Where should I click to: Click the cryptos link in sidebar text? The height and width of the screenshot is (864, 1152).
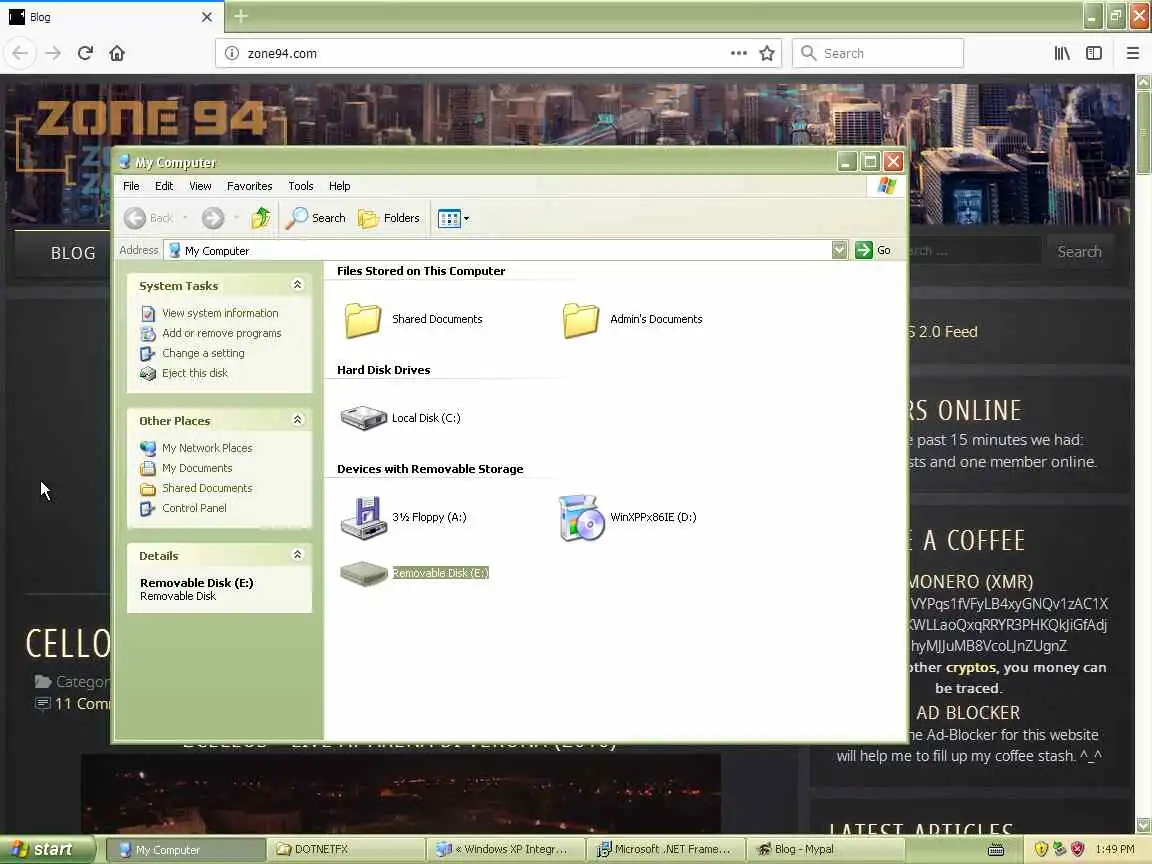[x=971, y=668]
